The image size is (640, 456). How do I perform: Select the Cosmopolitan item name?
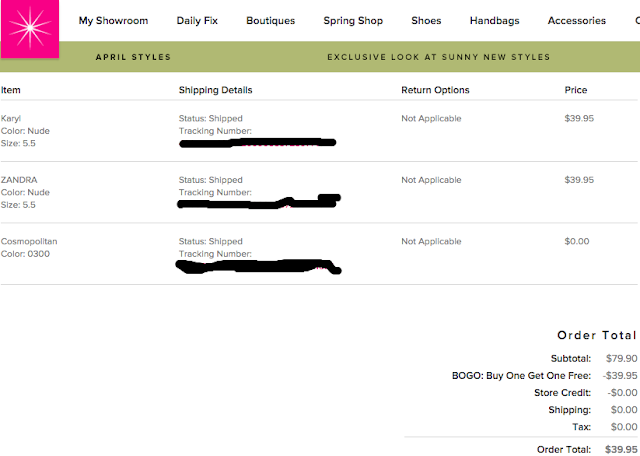tap(29, 241)
